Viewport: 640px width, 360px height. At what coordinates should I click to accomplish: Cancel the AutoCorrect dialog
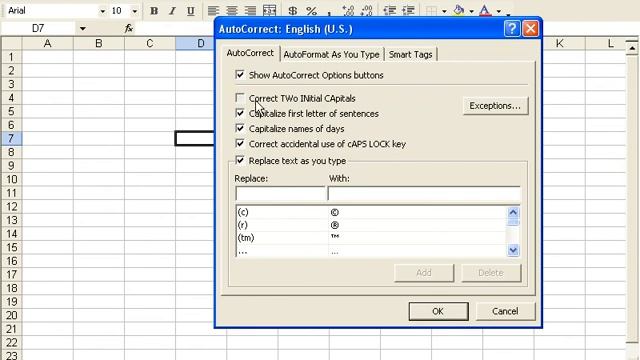coord(505,311)
